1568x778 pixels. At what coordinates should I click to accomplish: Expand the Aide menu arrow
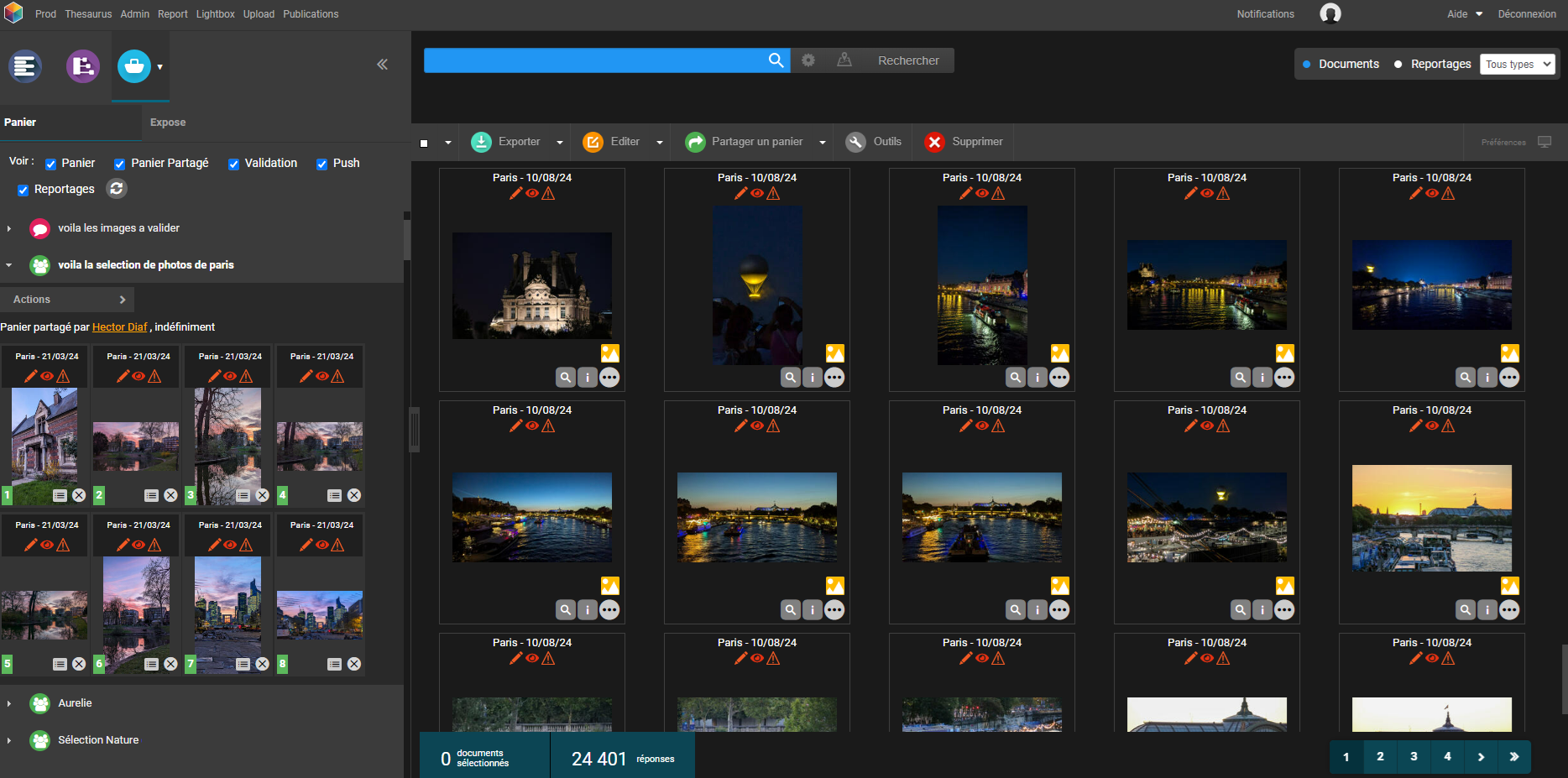tap(1479, 13)
